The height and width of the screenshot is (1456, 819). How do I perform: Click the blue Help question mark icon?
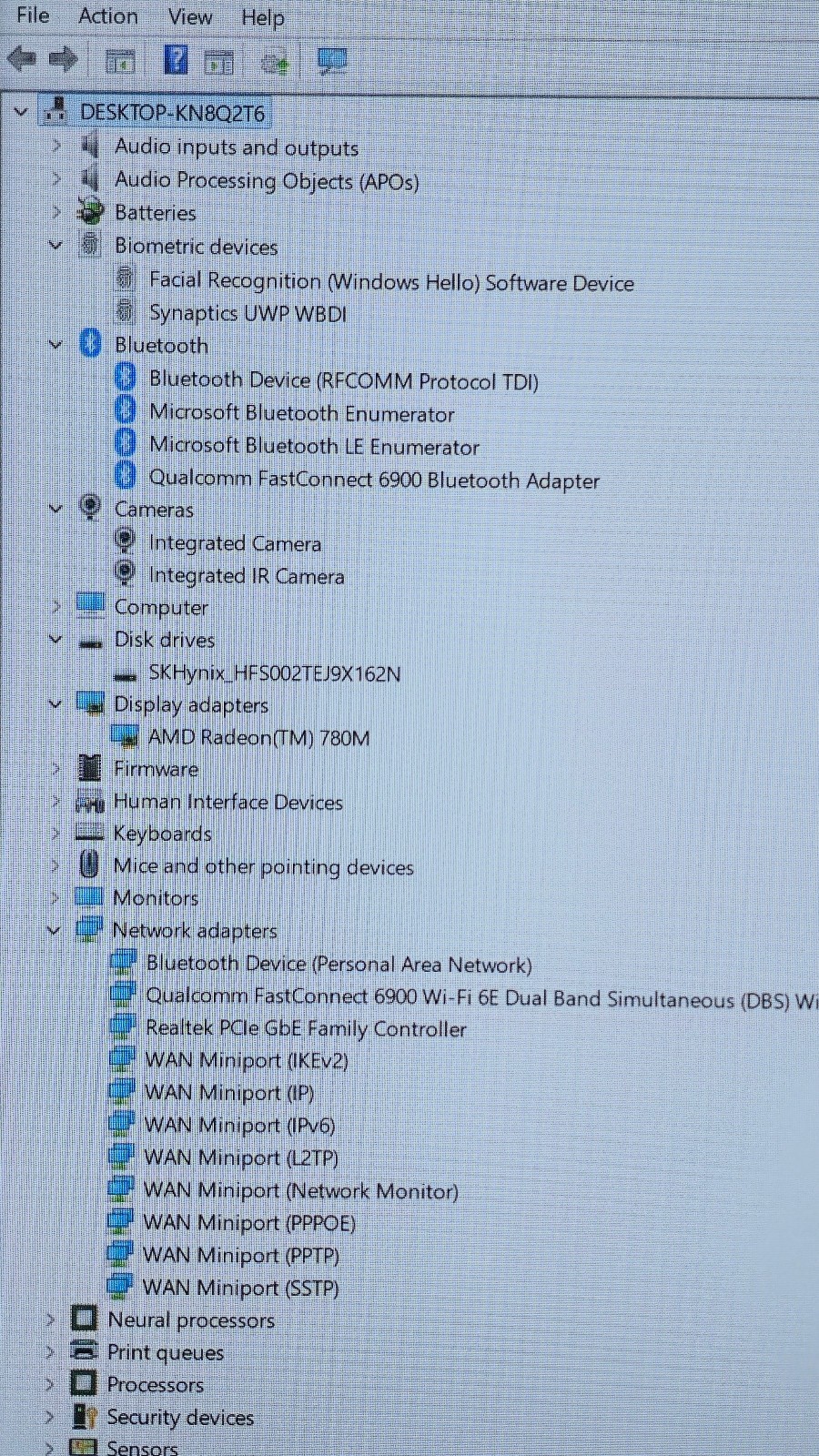coord(176,60)
